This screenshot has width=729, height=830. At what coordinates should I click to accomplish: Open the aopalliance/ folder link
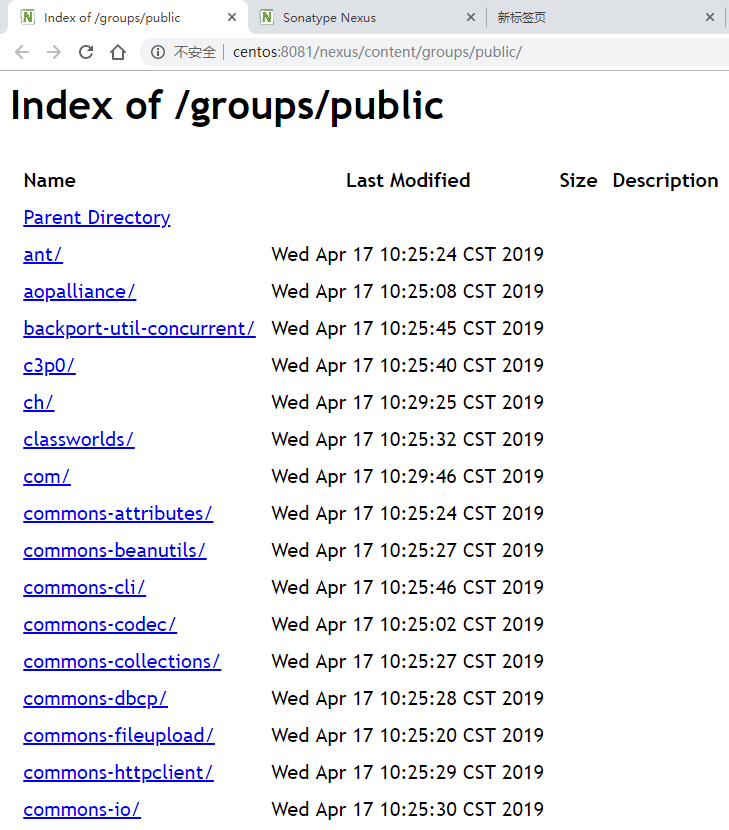(x=79, y=292)
